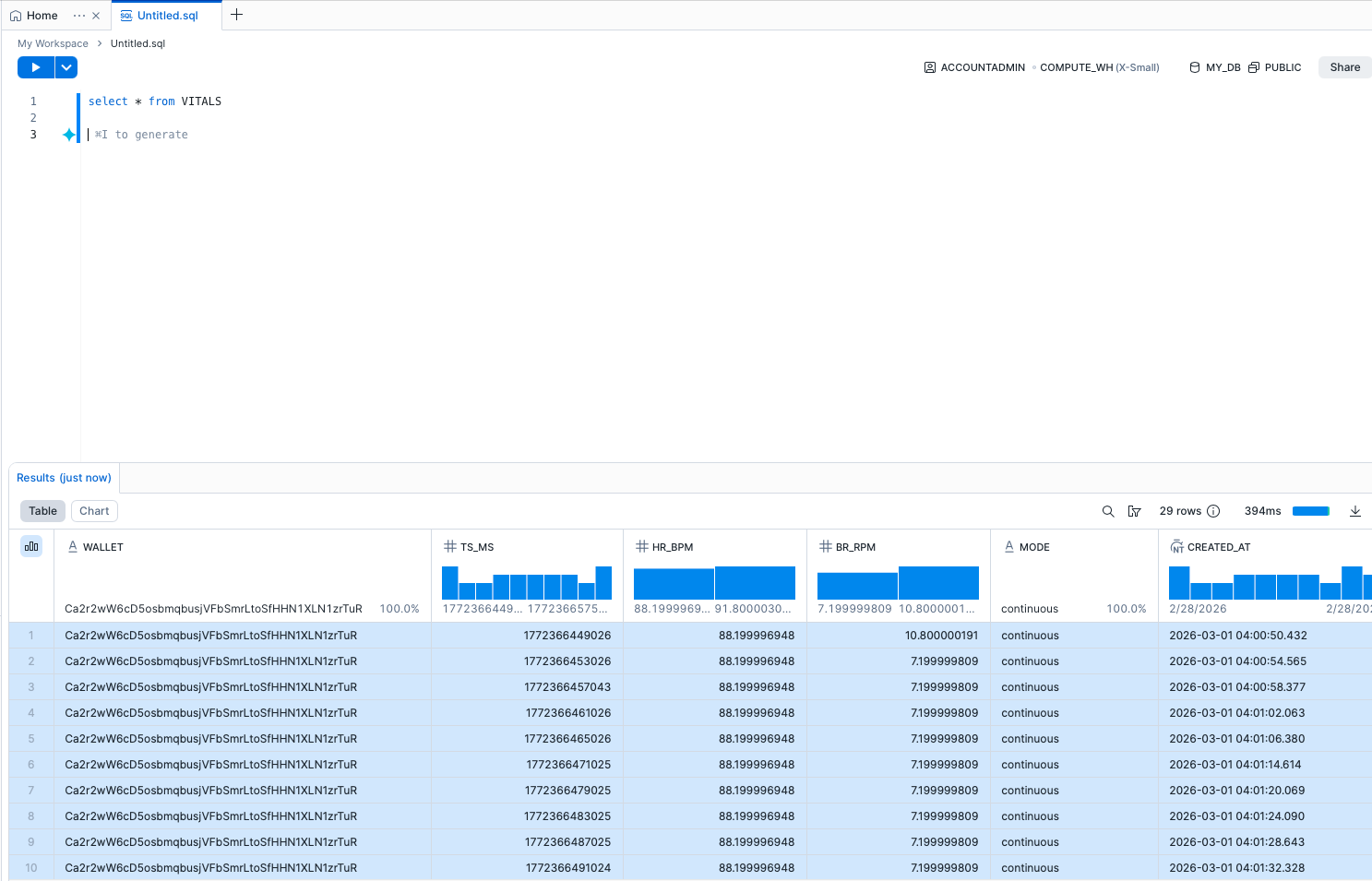Click the number type icon beside HR_BPM
Viewport: 1372px width, 881px height.
pyautogui.click(x=642, y=547)
